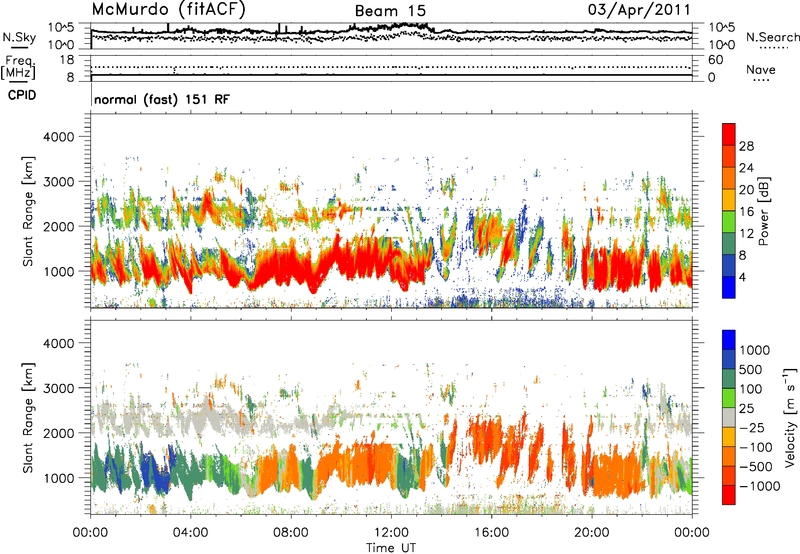Click the "4" label on the Power colorbar
The width and height of the screenshot is (800, 554).
coord(742,278)
